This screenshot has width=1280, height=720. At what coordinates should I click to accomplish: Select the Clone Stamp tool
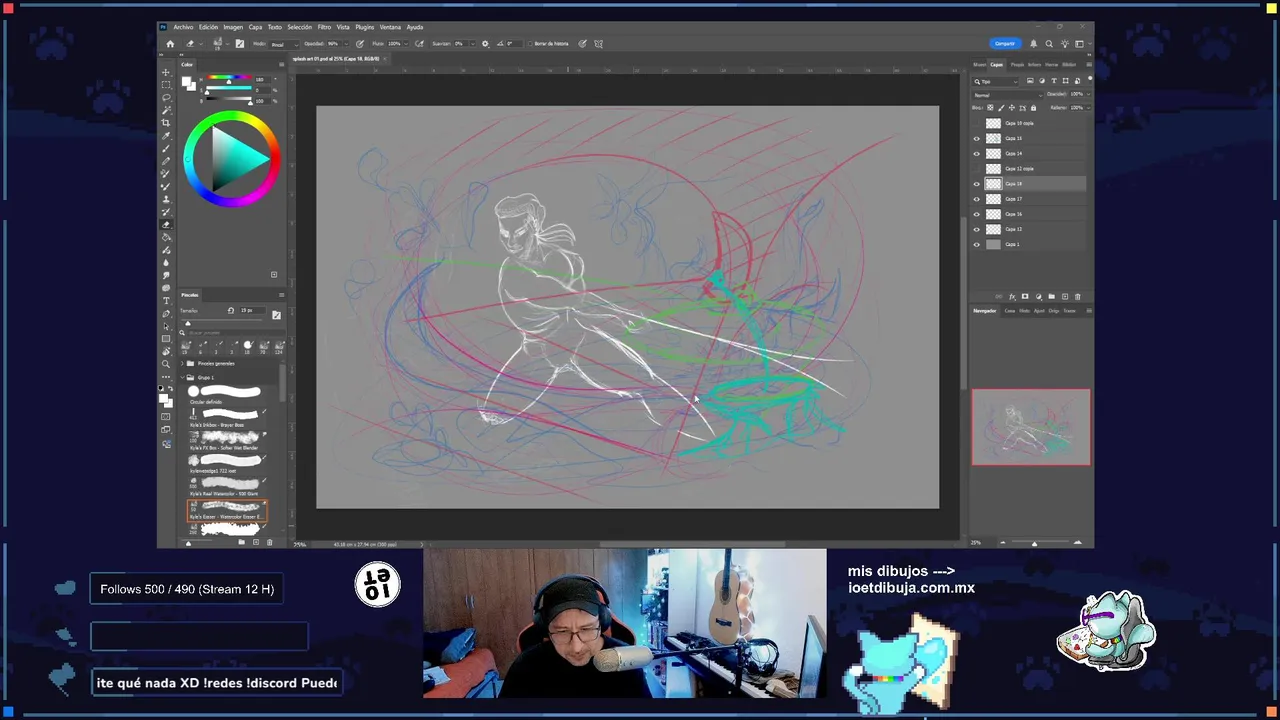tap(166, 199)
